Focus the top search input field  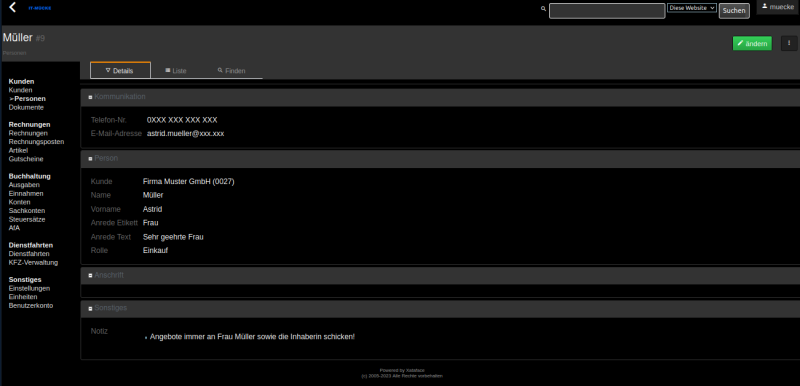(x=607, y=11)
